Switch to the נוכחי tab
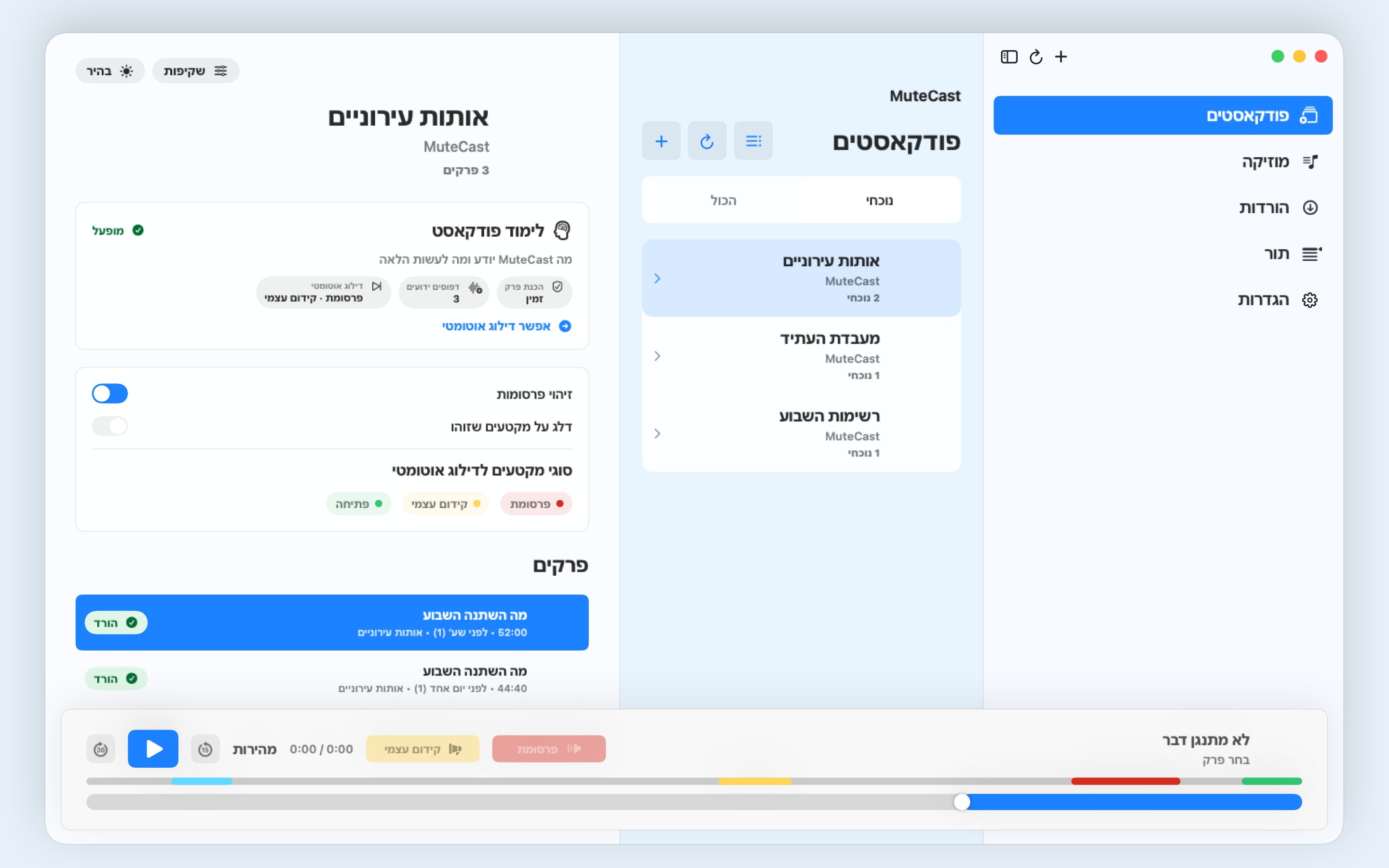Screen dimensions: 1389x868 point(879,200)
